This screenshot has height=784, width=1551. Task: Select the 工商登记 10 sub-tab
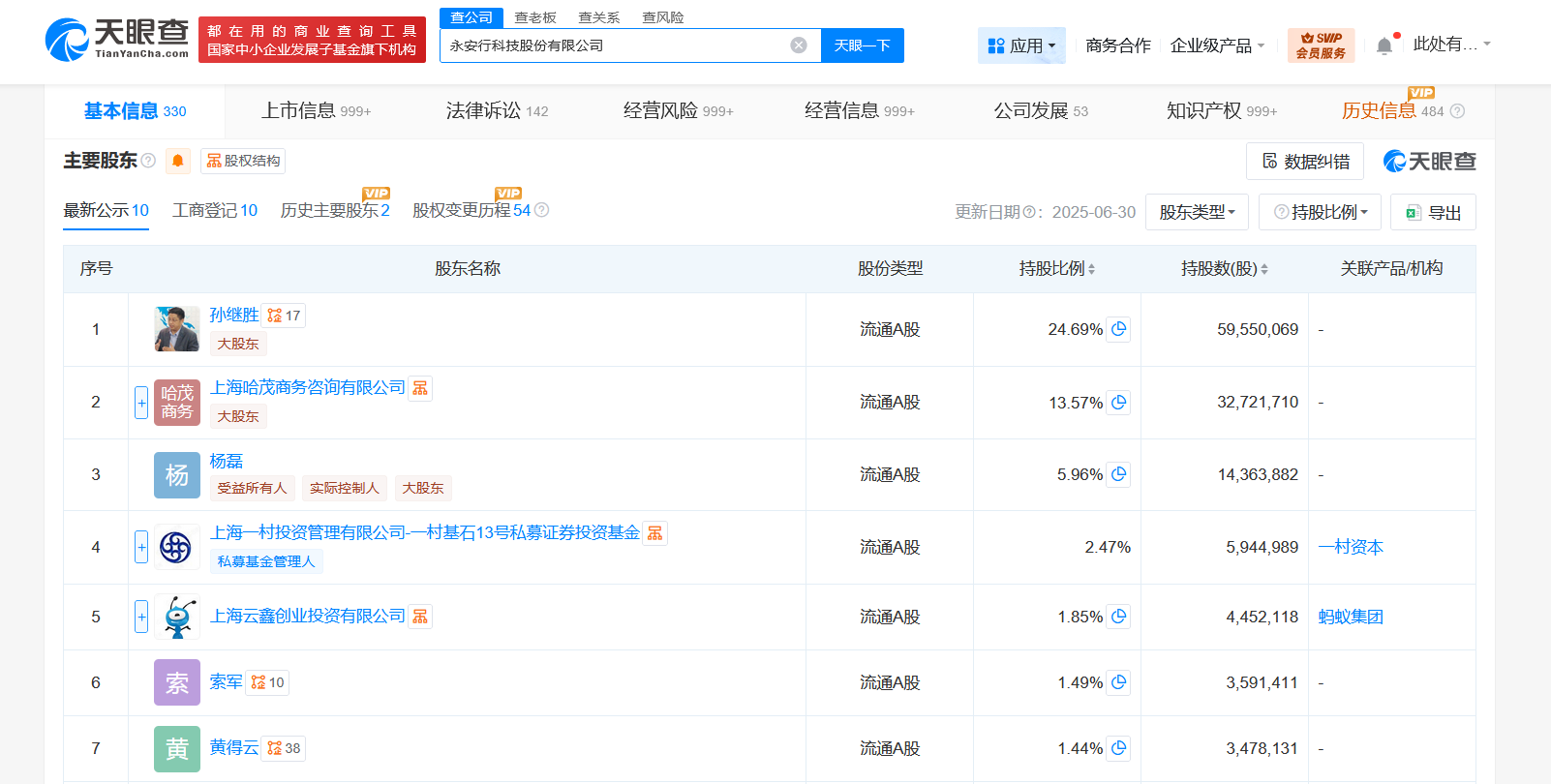tap(215, 210)
